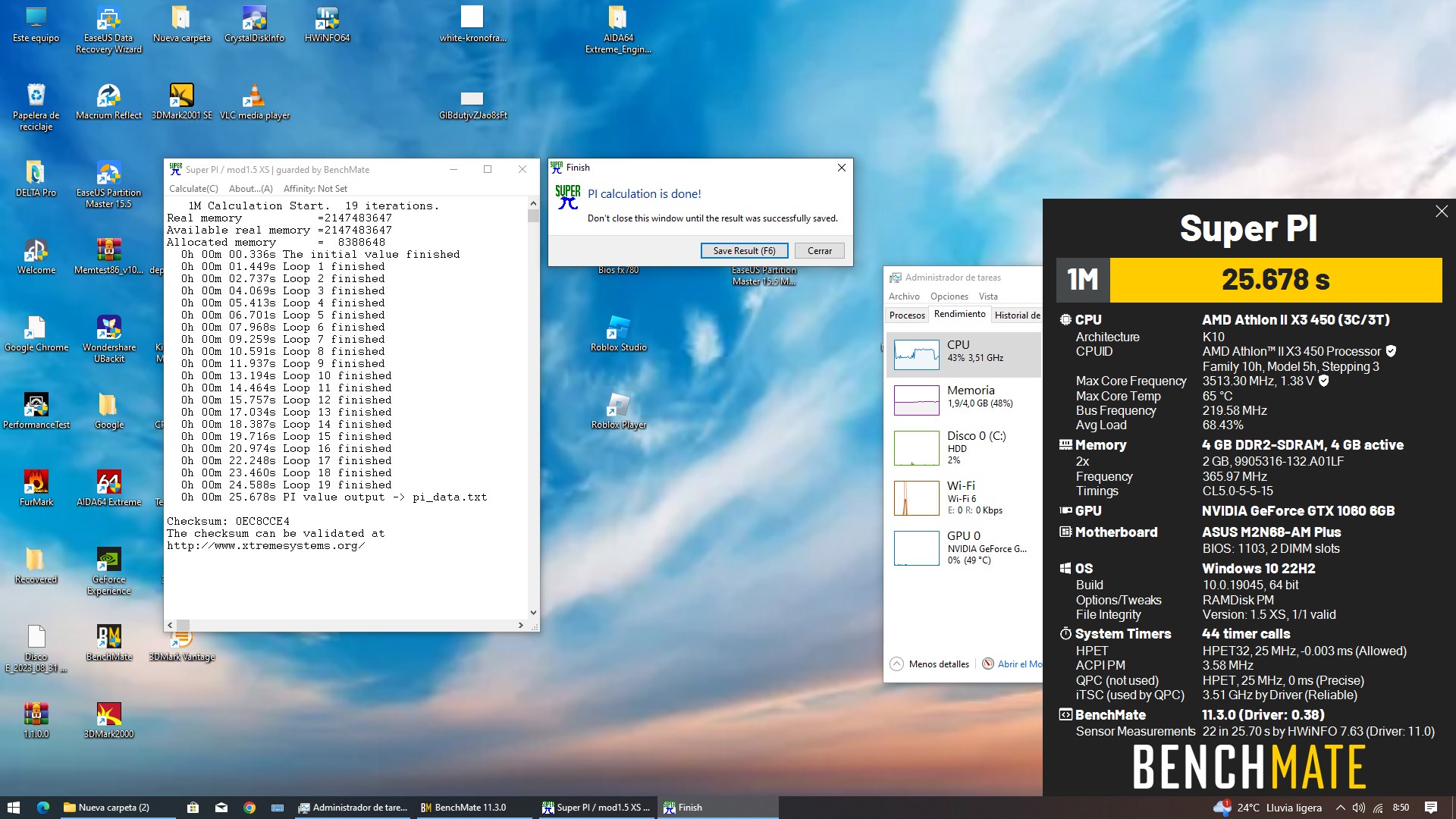Close the BenchMate Super PI result overlay
The height and width of the screenshot is (819, 1456).
1441,212
